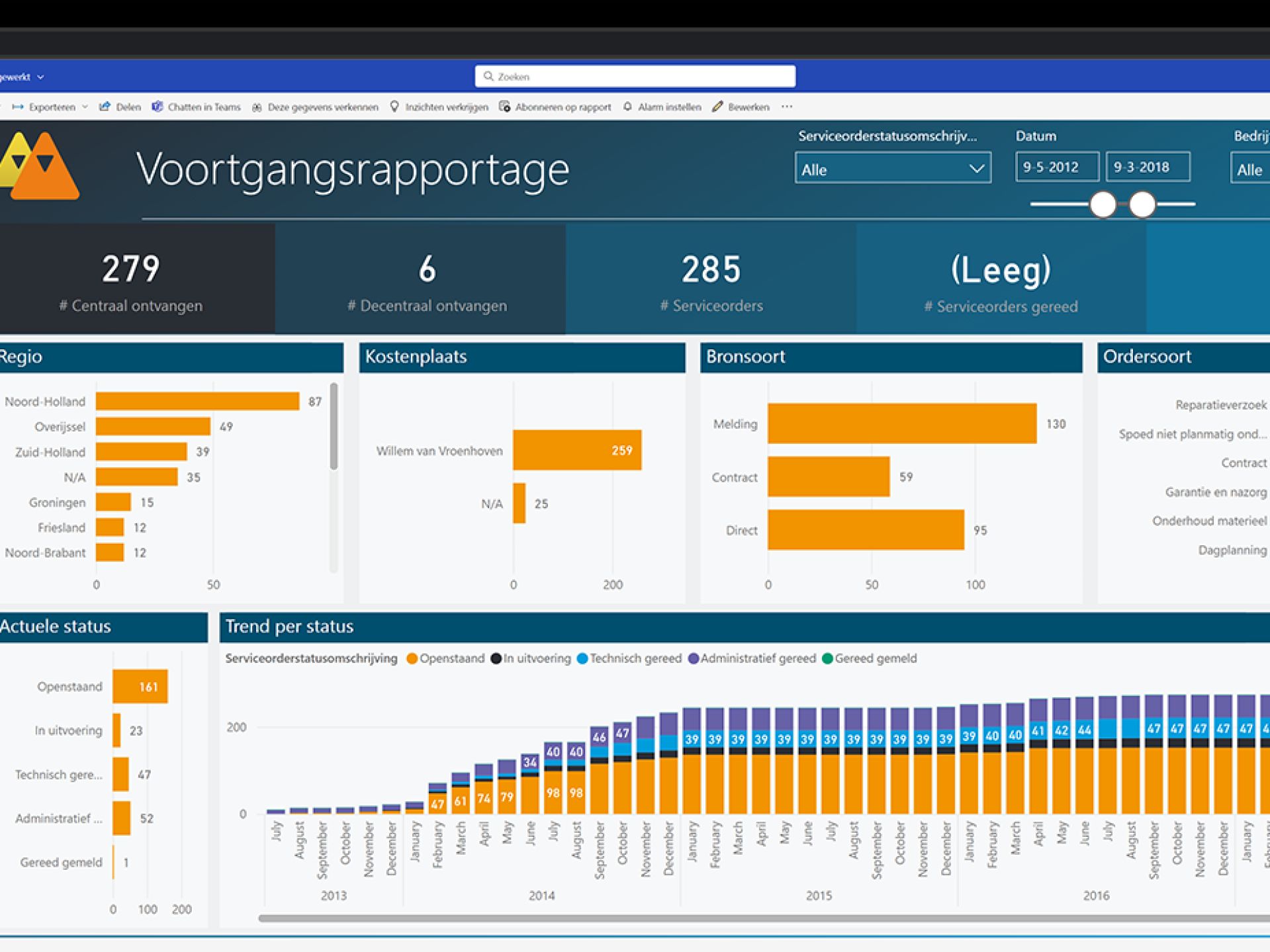Open the more options ellipsis menu
The image size is (1270, 952).
point(786,107)
